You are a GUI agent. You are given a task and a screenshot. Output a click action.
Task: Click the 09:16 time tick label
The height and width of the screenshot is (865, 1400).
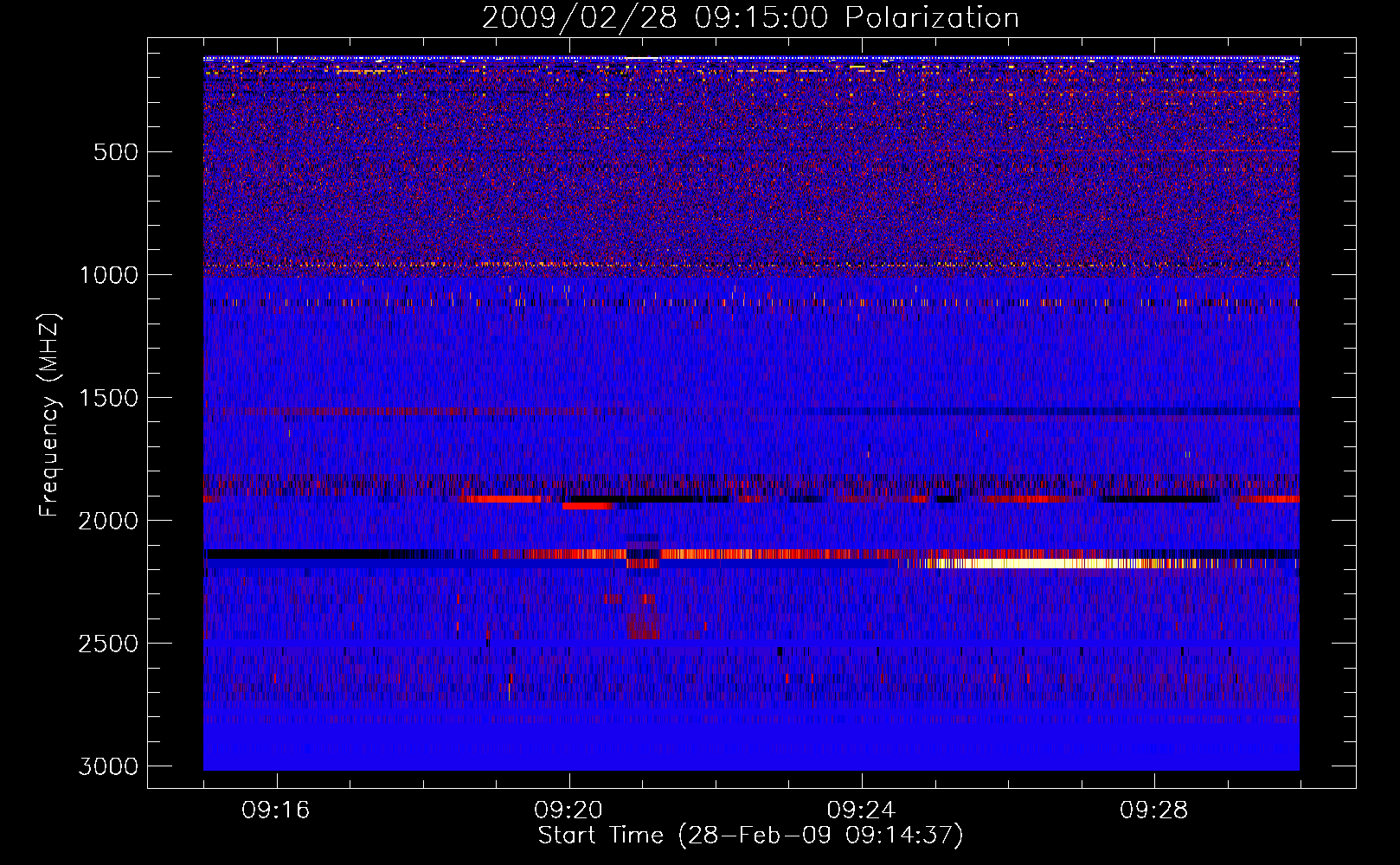276,811
